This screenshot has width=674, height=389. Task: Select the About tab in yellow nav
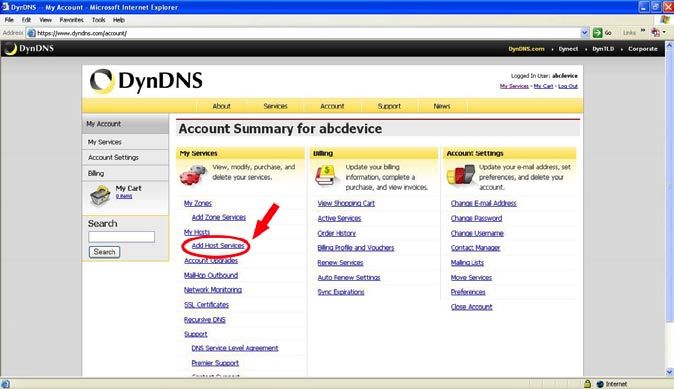point(221,106)
